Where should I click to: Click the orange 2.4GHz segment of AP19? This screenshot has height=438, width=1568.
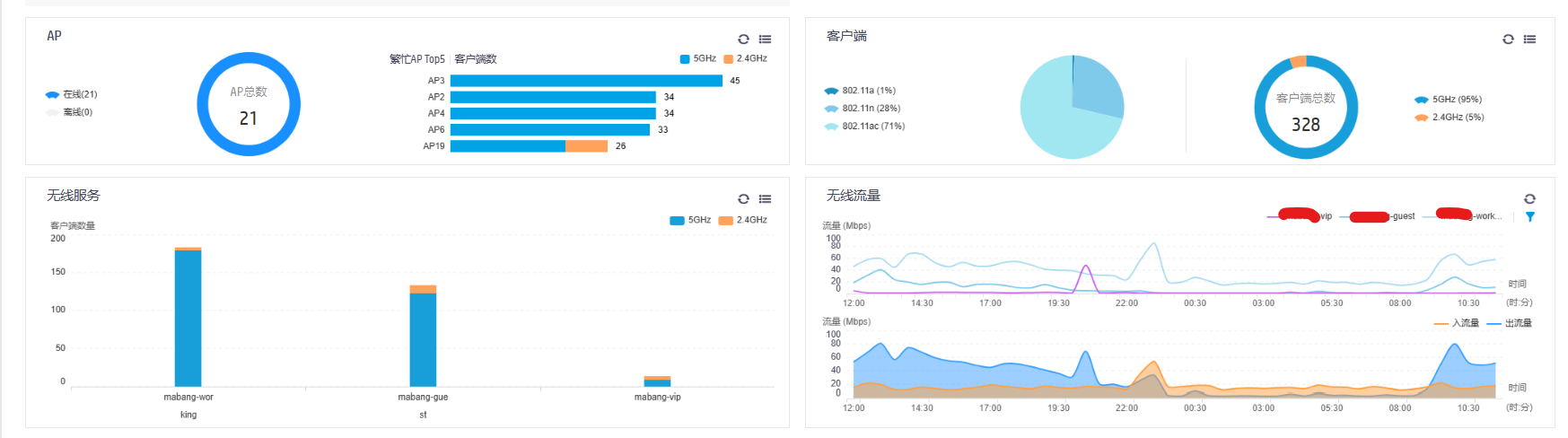[x=586, y=146]
